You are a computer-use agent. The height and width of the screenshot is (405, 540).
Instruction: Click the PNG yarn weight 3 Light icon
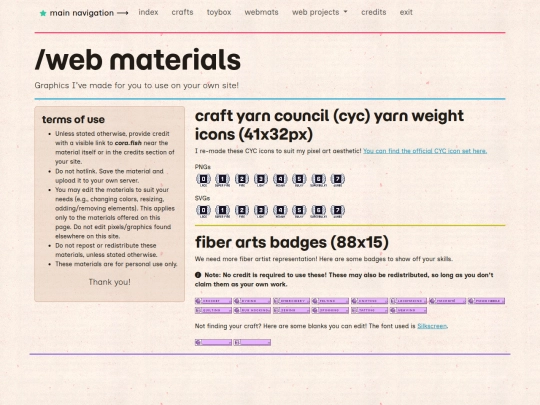pos(261,180)
